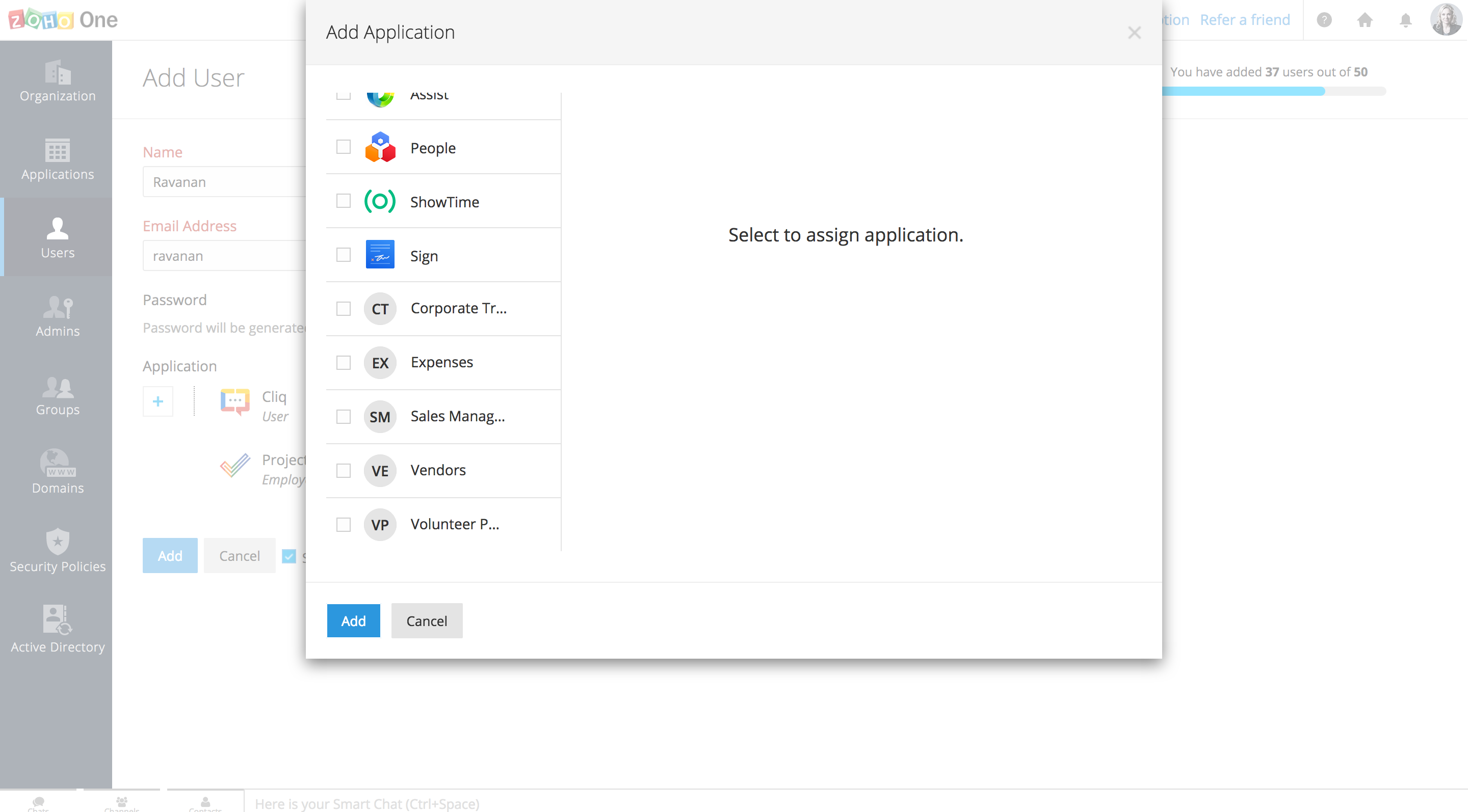Check the Volunteer P... application checkbox
This screenshot has height=812, width=1468.
point(343,525)
